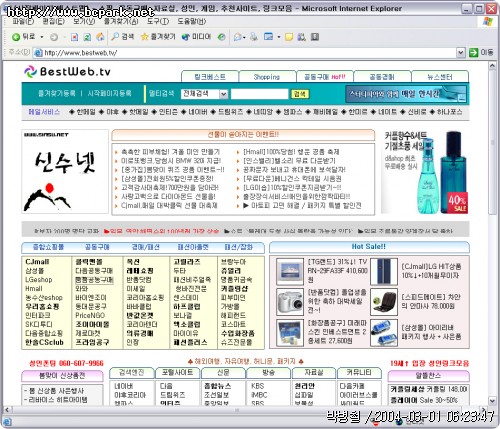The image size is (500, 429).
Task: Select the 공동구매 Hot!! tab
Action: [325, 77]
